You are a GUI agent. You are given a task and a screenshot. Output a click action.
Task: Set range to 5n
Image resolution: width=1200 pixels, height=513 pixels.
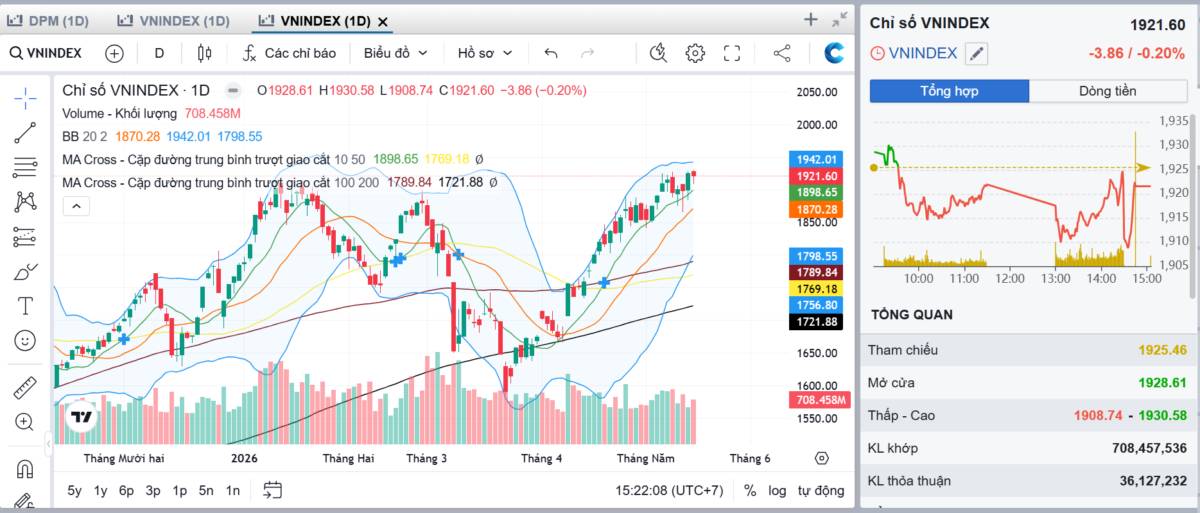(x=206, y=490)
